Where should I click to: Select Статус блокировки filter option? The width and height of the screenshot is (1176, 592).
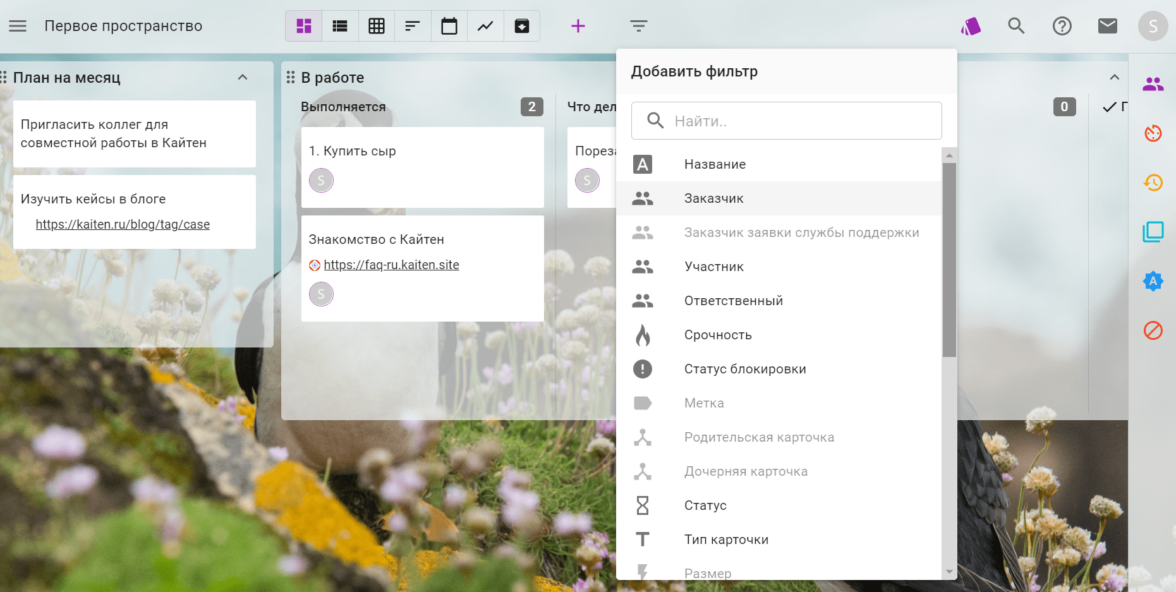click(x=779, y=369)
